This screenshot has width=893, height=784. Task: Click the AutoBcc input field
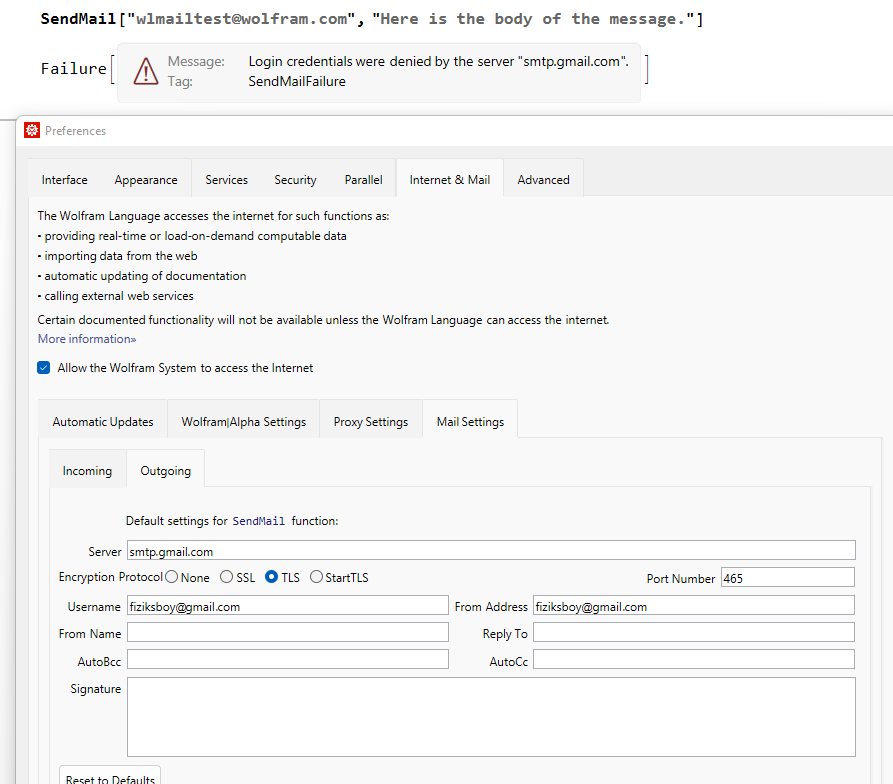click(x=288, y=660)
